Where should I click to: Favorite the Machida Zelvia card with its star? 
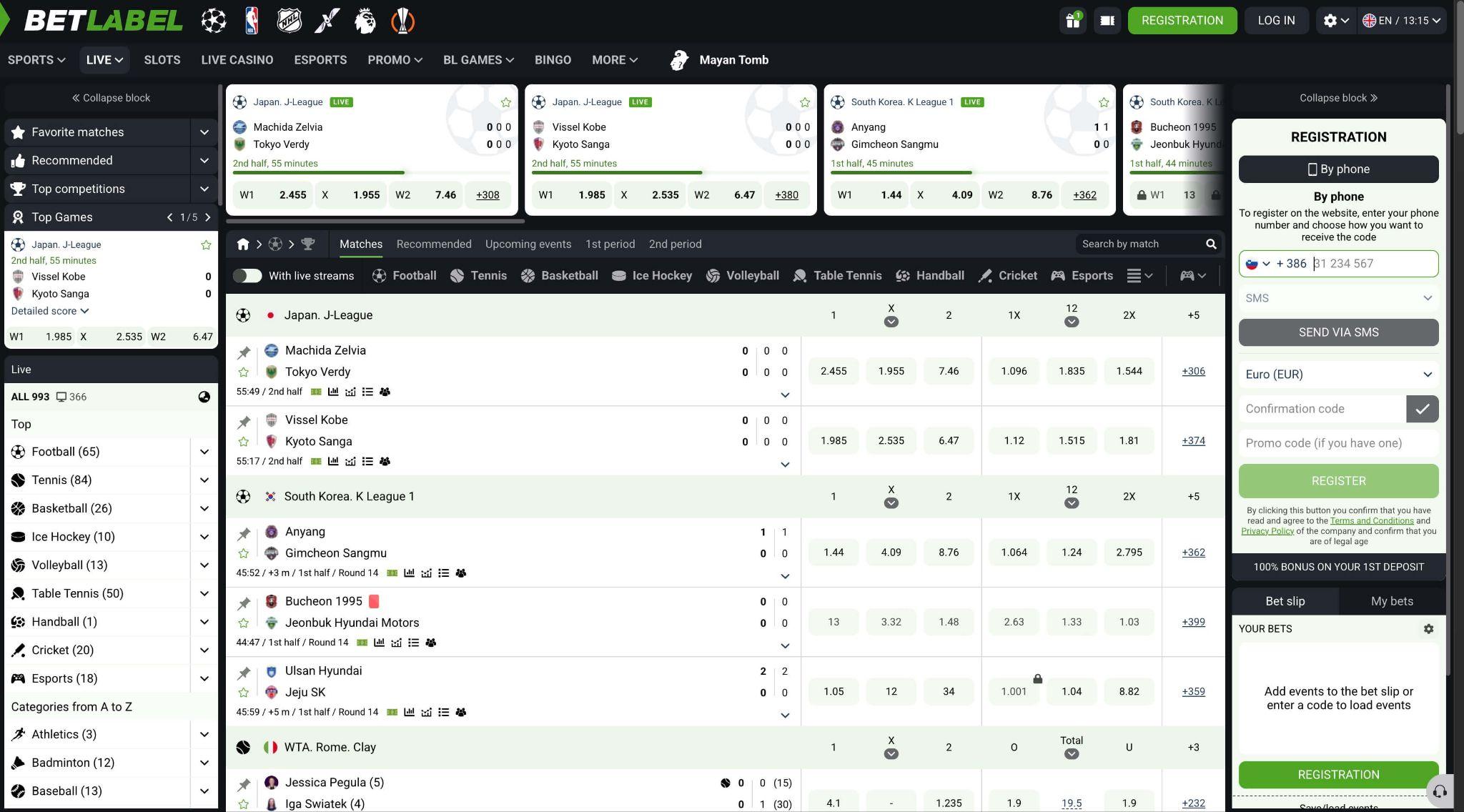(x=506, y=102)
